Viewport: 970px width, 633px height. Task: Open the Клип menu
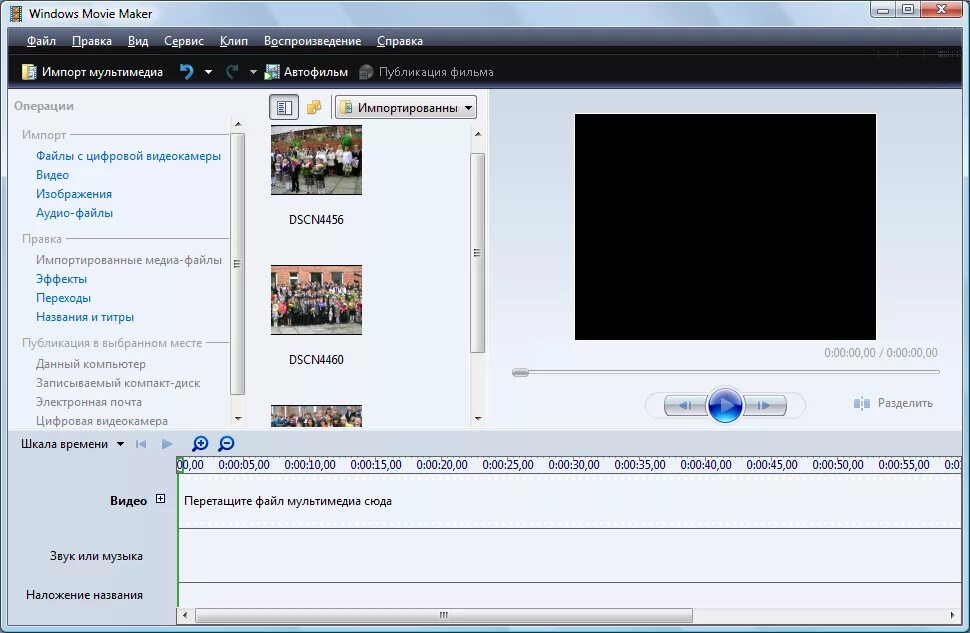coord(234,41)
